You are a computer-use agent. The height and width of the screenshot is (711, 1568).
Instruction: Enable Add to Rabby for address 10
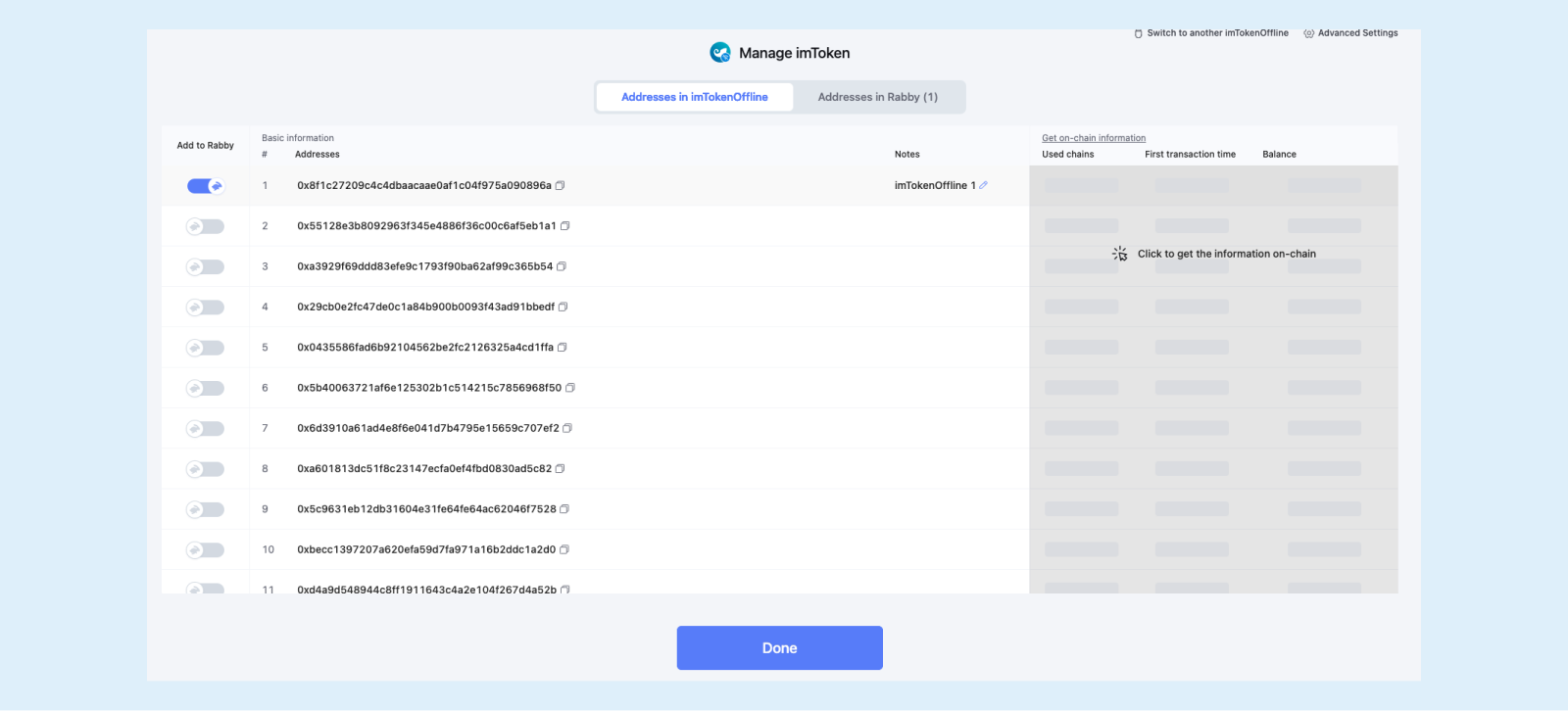click(206, 550)
